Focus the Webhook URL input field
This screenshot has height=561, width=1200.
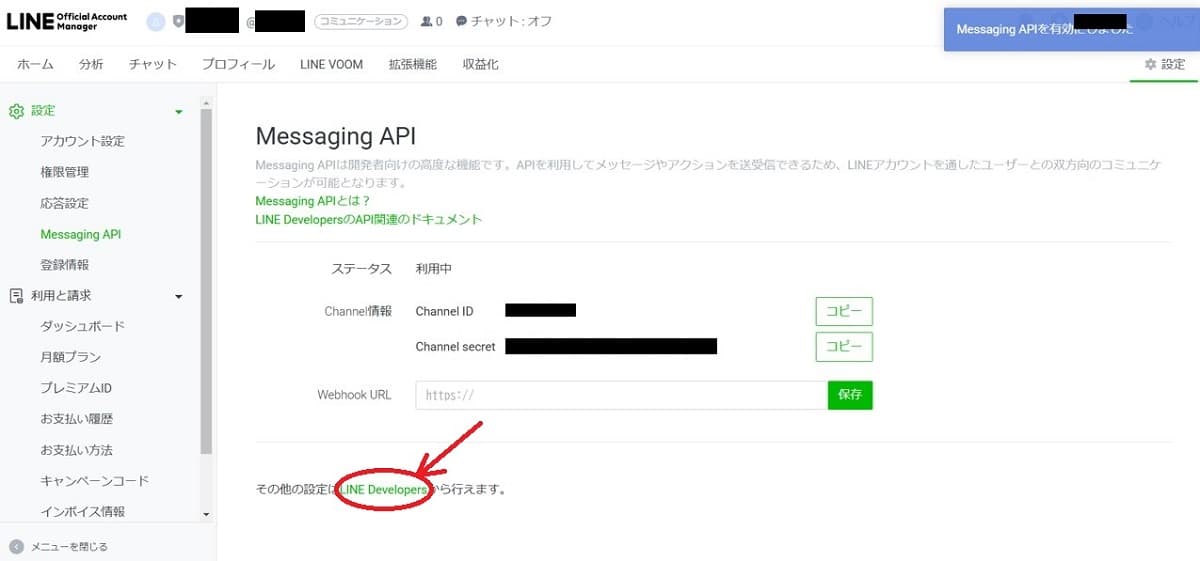click(x=620, y=395)
